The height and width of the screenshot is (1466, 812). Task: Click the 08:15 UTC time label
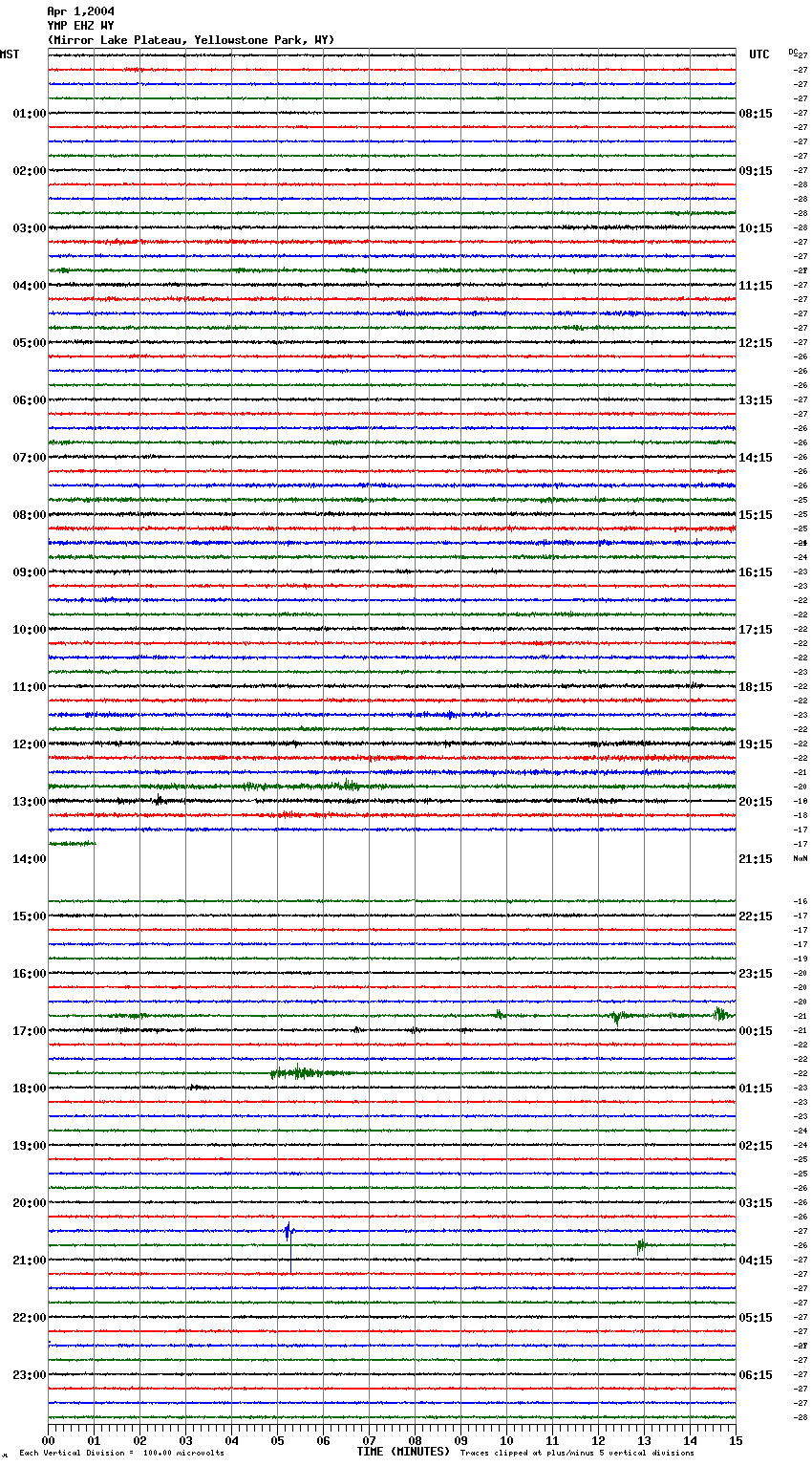tap(756, 114)
